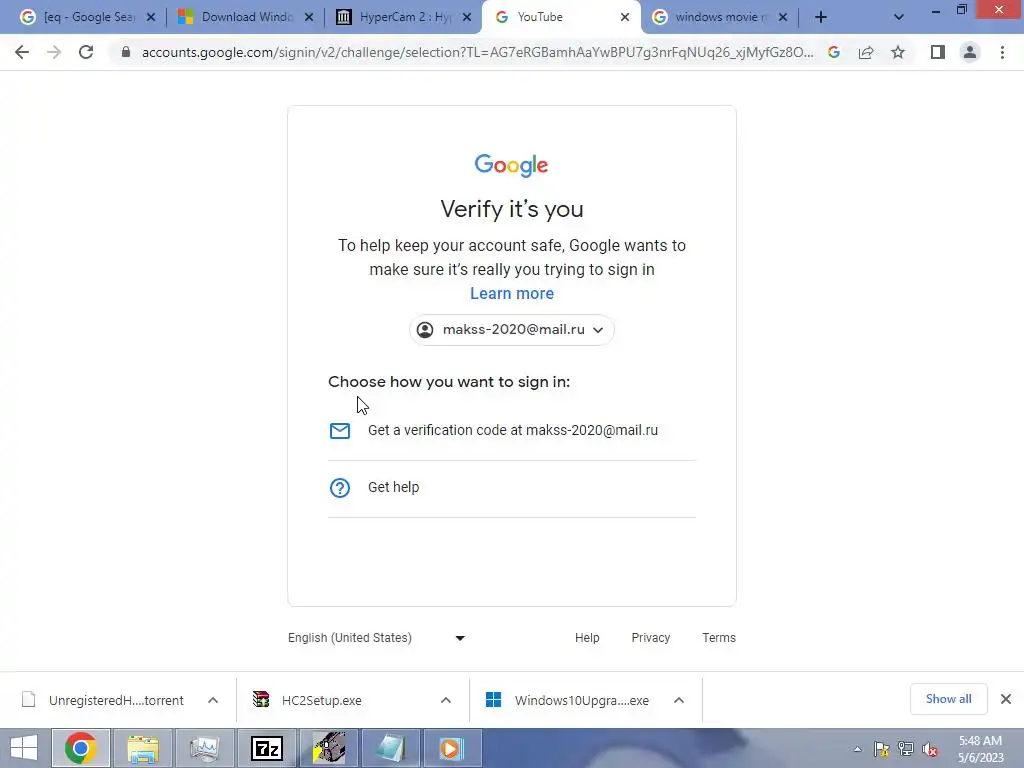1024x768 pixels.
Task: Open the notepad taskbar icon
Action: [391, 748]
